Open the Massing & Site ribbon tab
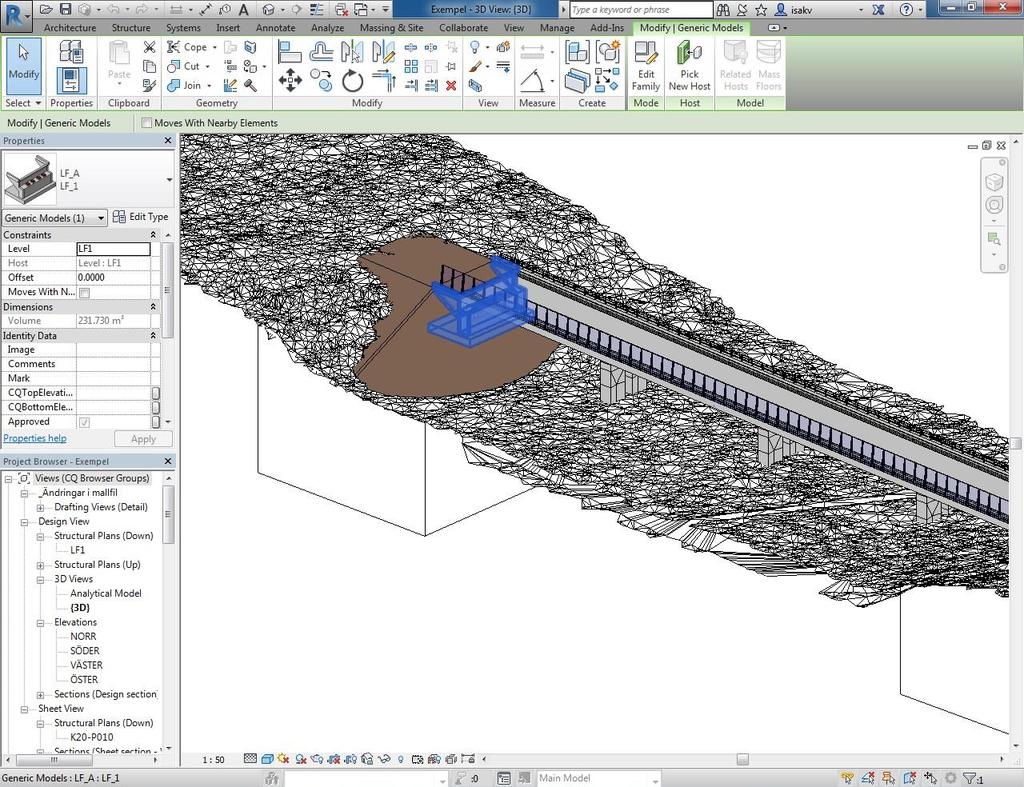This screenshot has height=787, width=1024. (391, 27)
